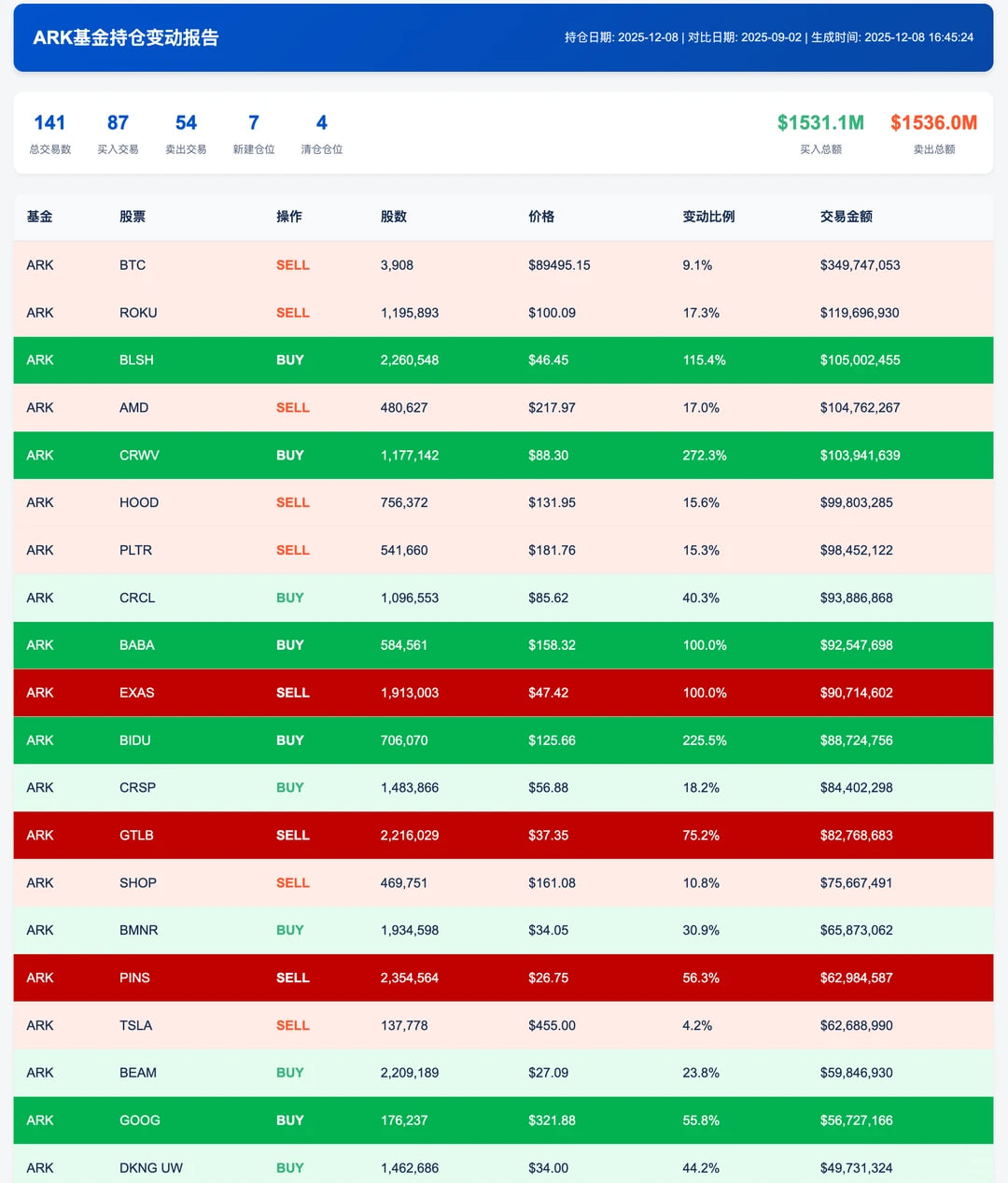The image size is (1008, 1183).
Task: Click the ARK基金持仓变动报告 title
Action: pos(126,38)
